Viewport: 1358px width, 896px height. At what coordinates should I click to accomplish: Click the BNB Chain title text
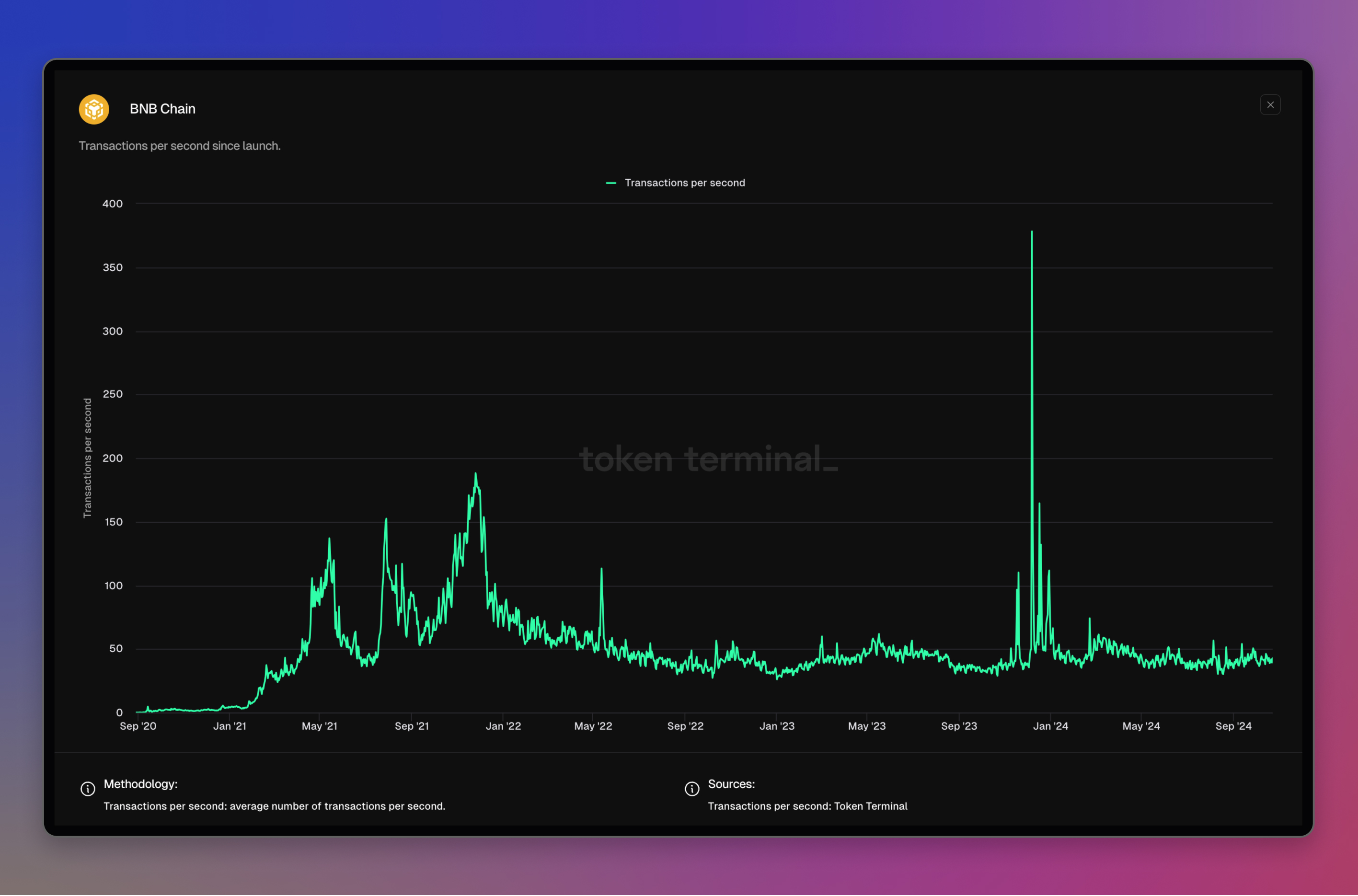coord(163,109)
